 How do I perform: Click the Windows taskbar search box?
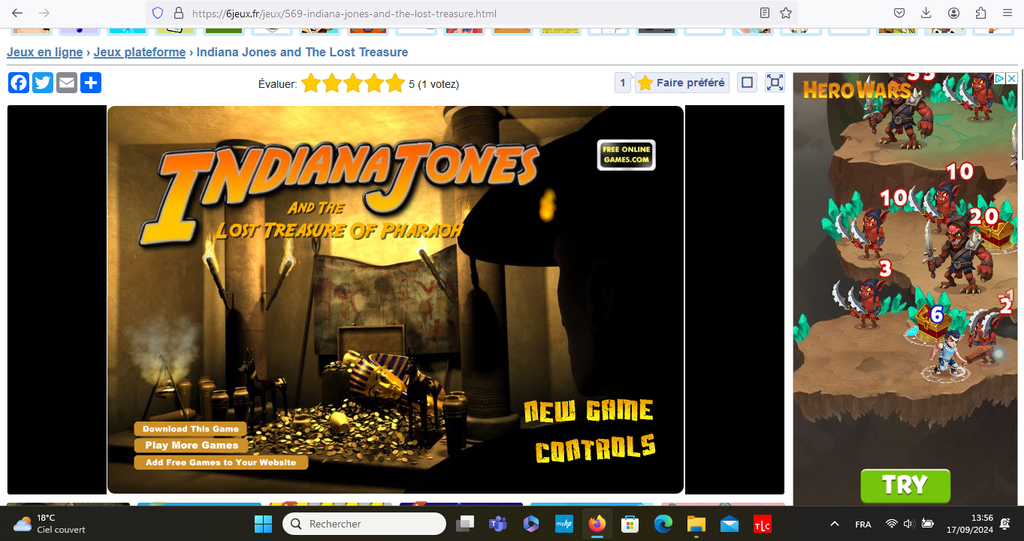pos(364,524)
